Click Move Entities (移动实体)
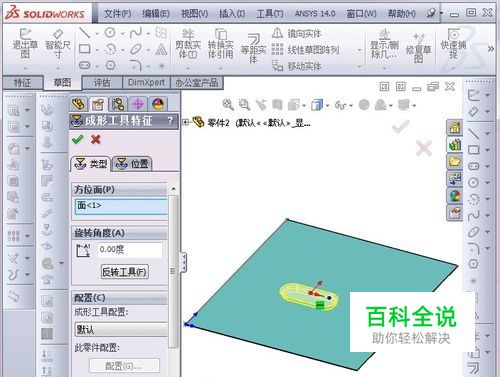500x377 pixels. (x=296, y=66)
